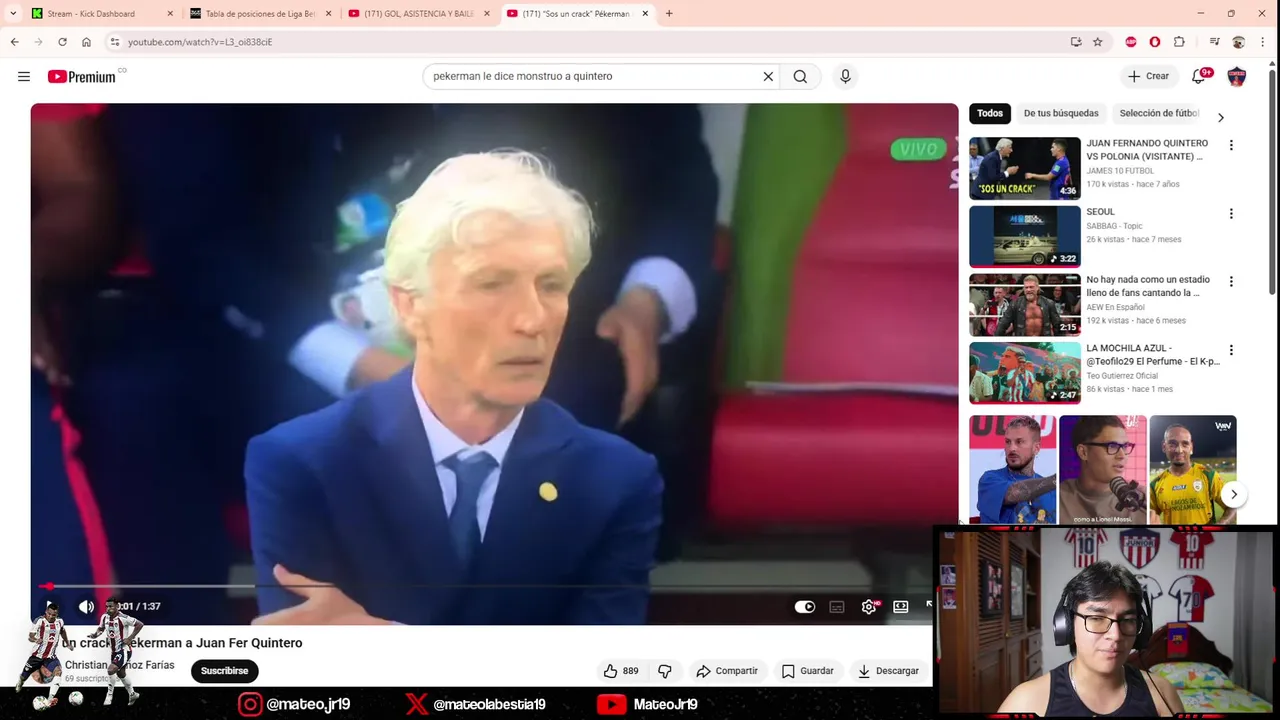Screen dimensions: 1280x720
Task: Close the active 'Sos un crack' Pékerman tab
Action: pyautogui.click(x=645, y=14)
